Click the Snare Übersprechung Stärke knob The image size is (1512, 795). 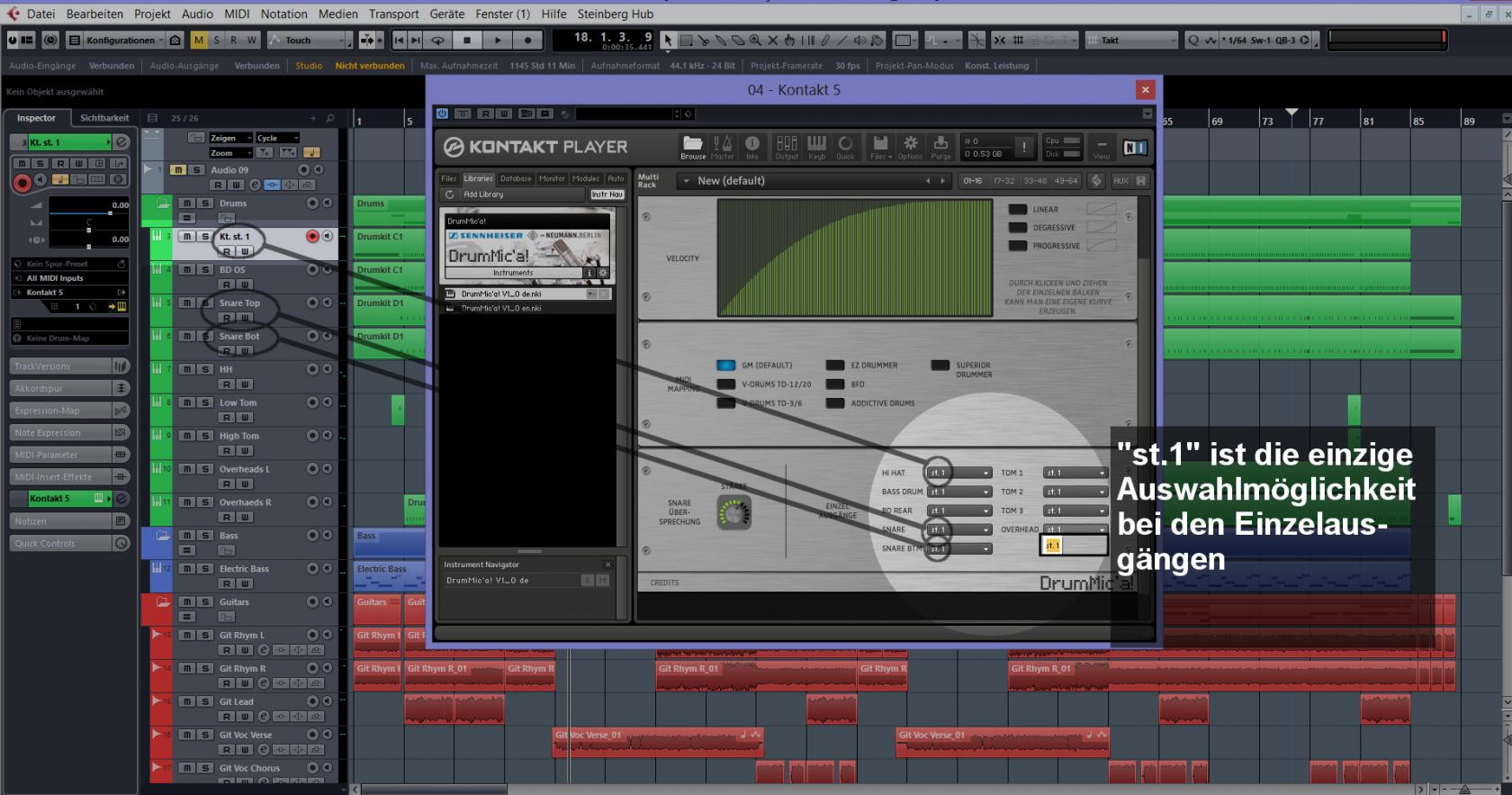(733, 513)
